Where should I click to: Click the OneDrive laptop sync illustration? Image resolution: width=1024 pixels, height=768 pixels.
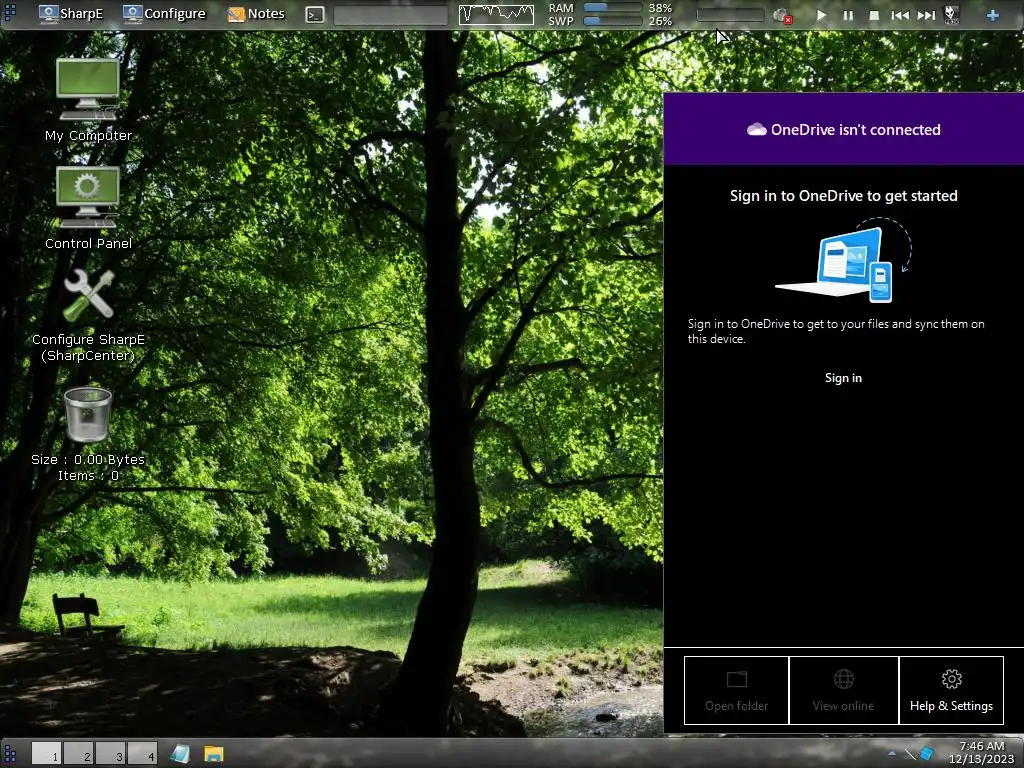(844, 260)
